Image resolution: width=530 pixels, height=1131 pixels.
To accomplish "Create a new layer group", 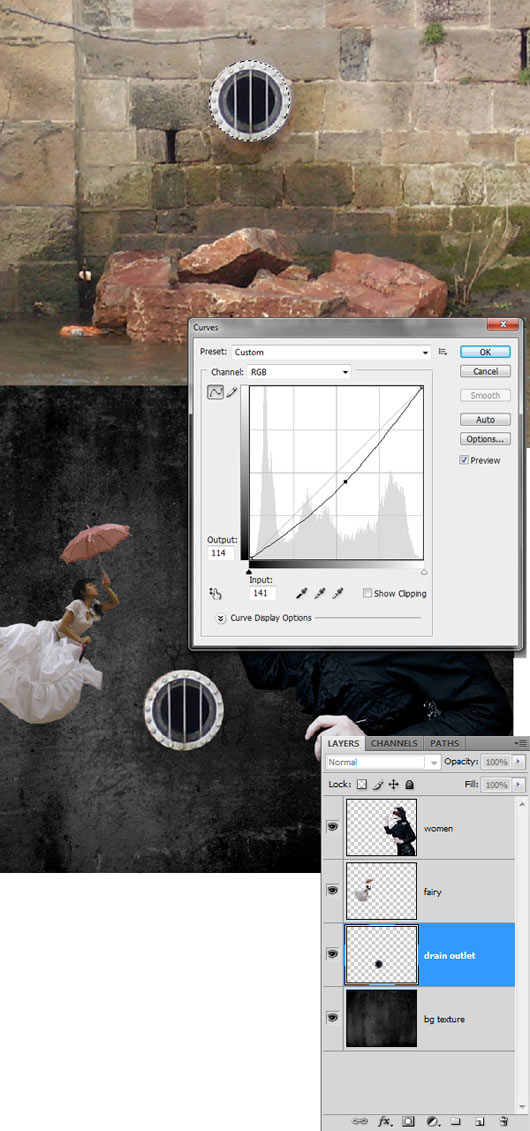I will pyautogui.click(x=456, y=1122).
